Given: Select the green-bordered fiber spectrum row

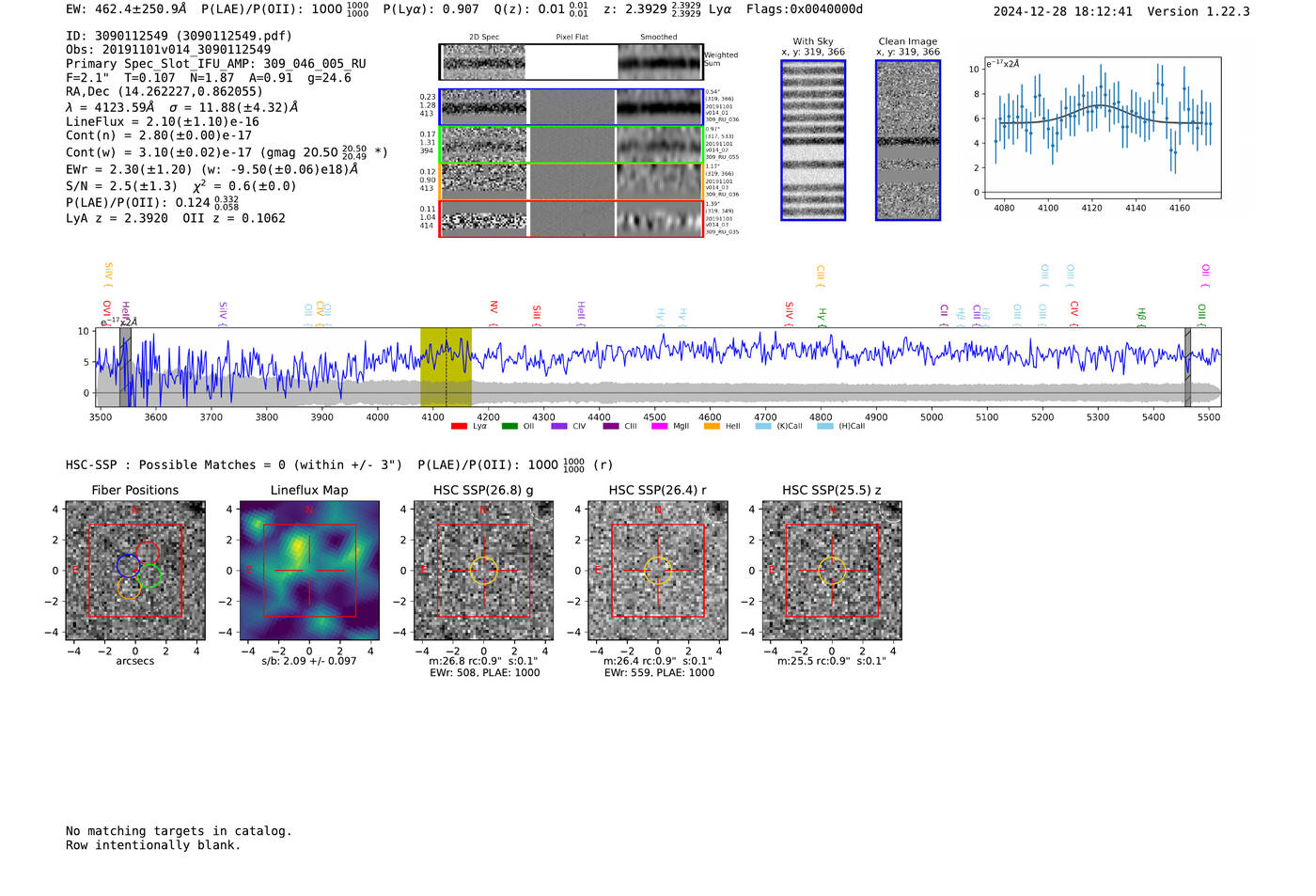Looking at the screenshot, I should (x=571, y=145).
